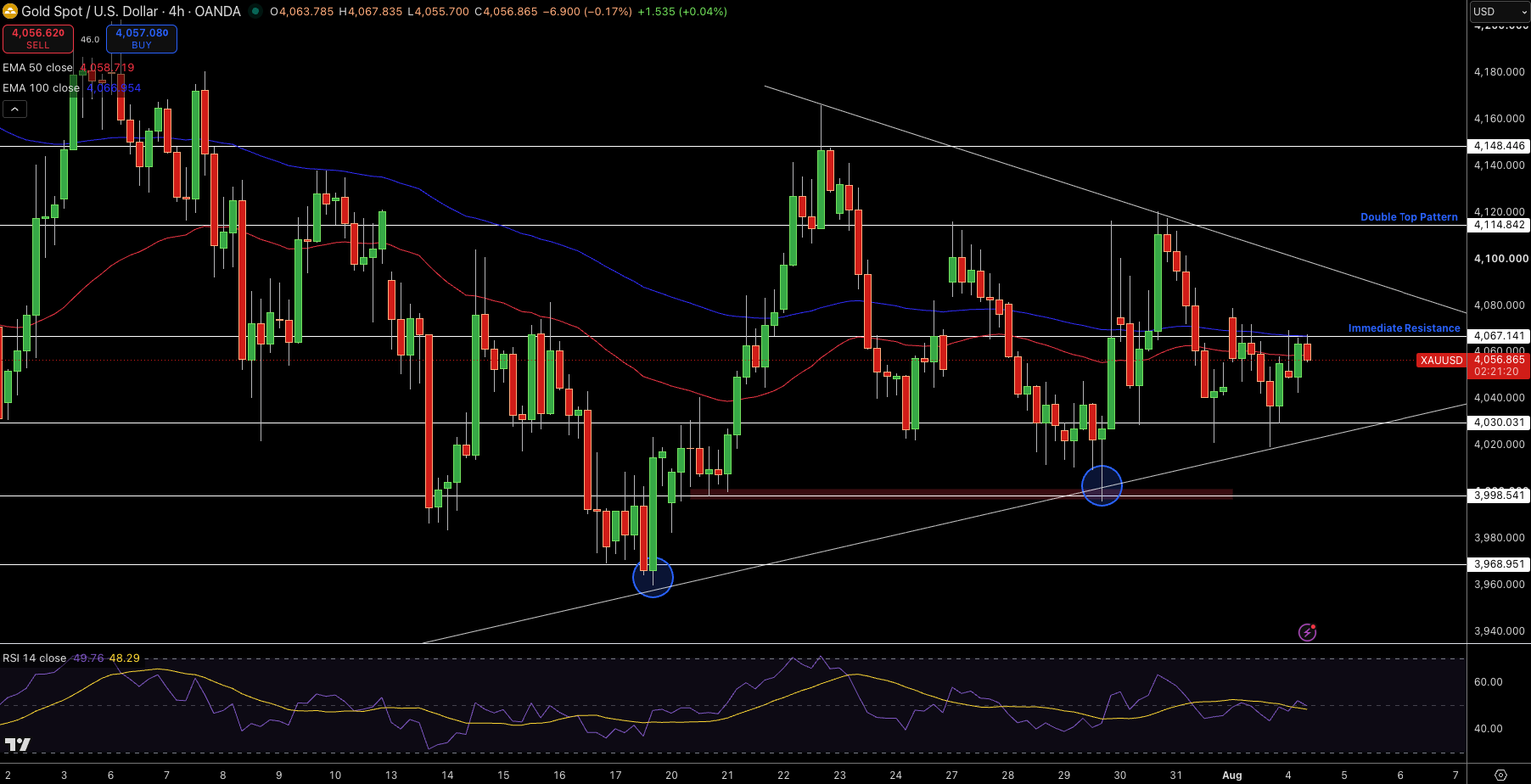Viewport: 1531px width, 784px height.
Task: Click the BUY 4,057.080 button
Action: point(142,39)
